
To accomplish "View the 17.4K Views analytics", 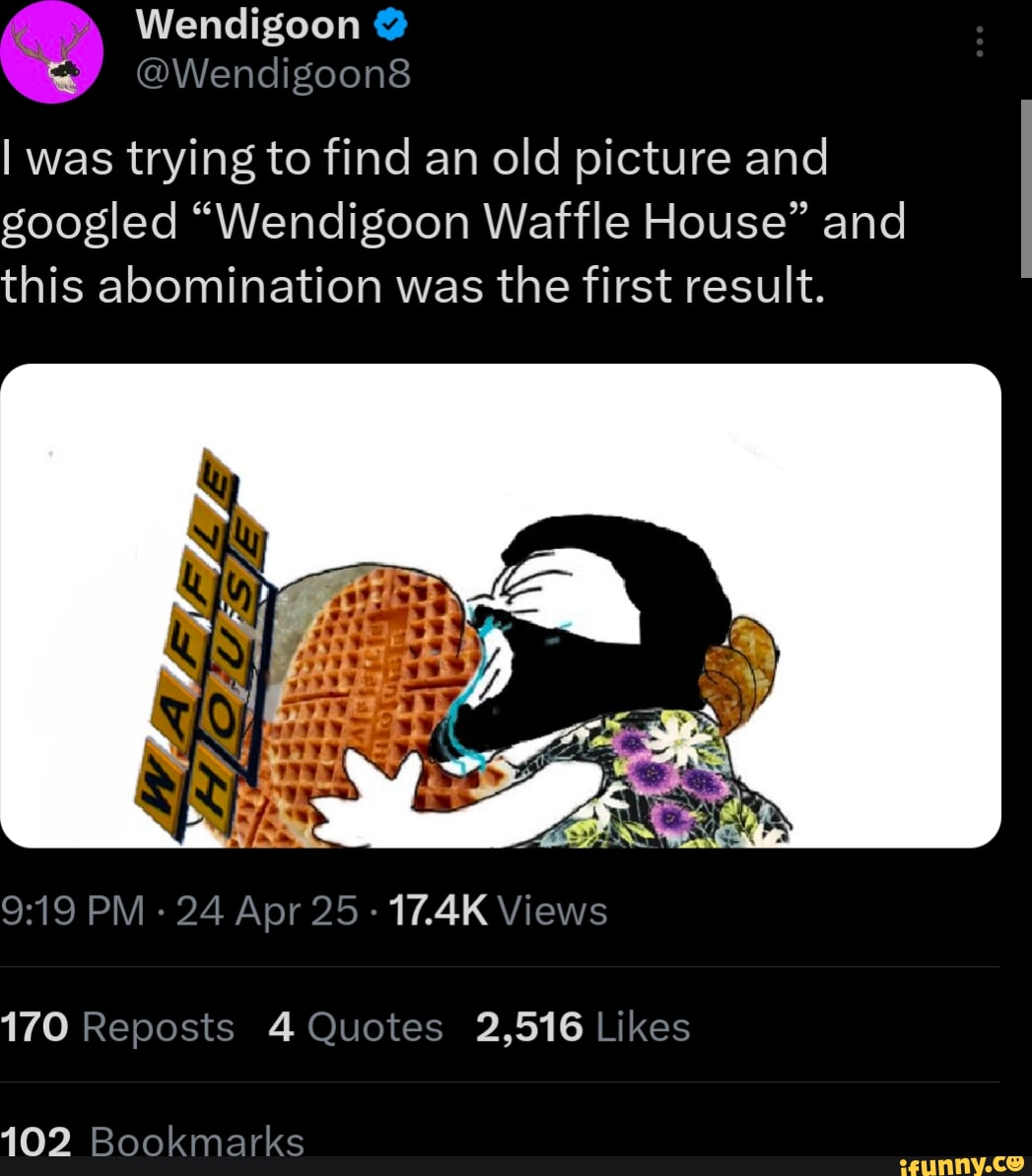I will coord(499,911).
